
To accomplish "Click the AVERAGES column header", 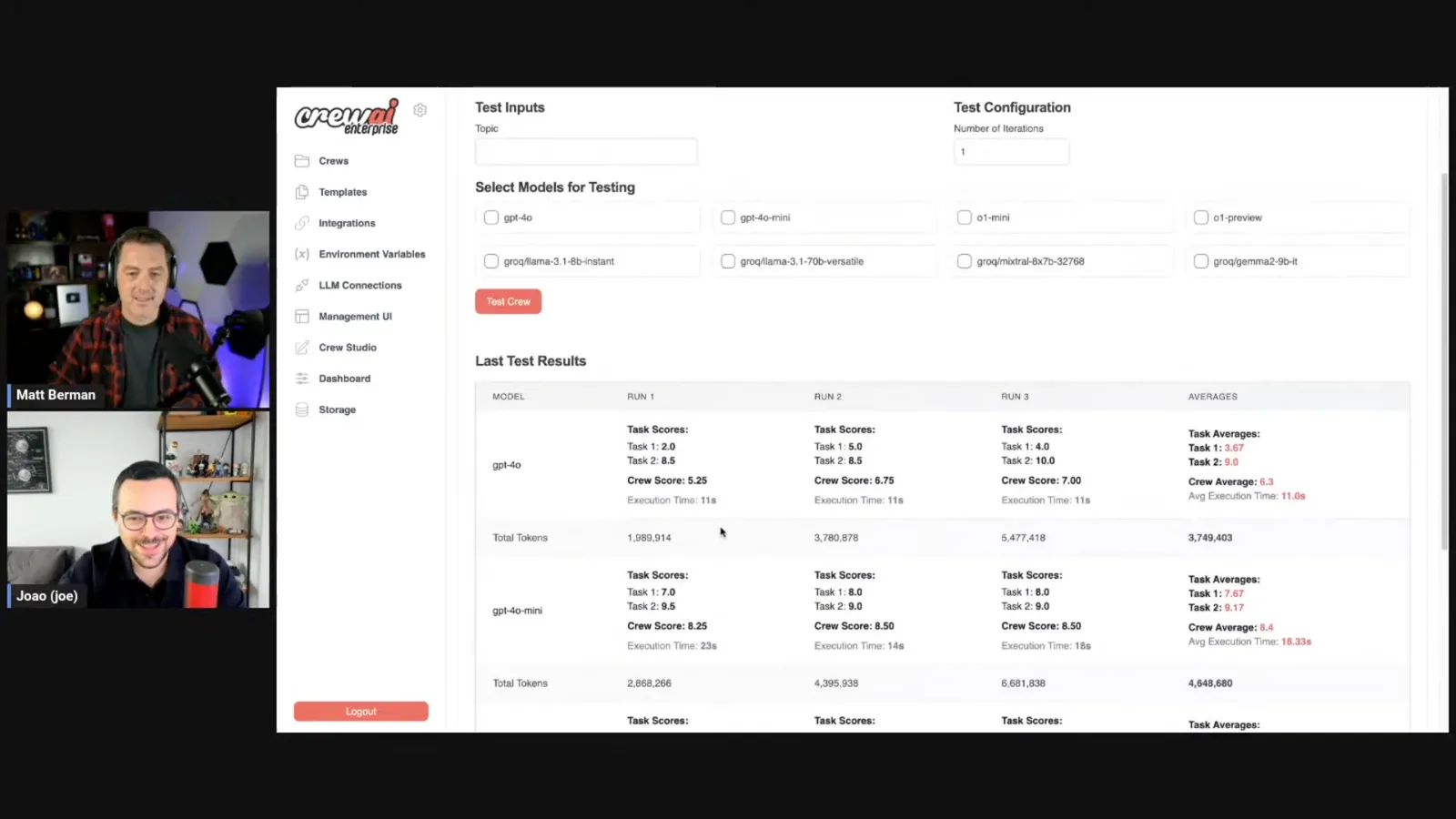I will (1213, 397).
